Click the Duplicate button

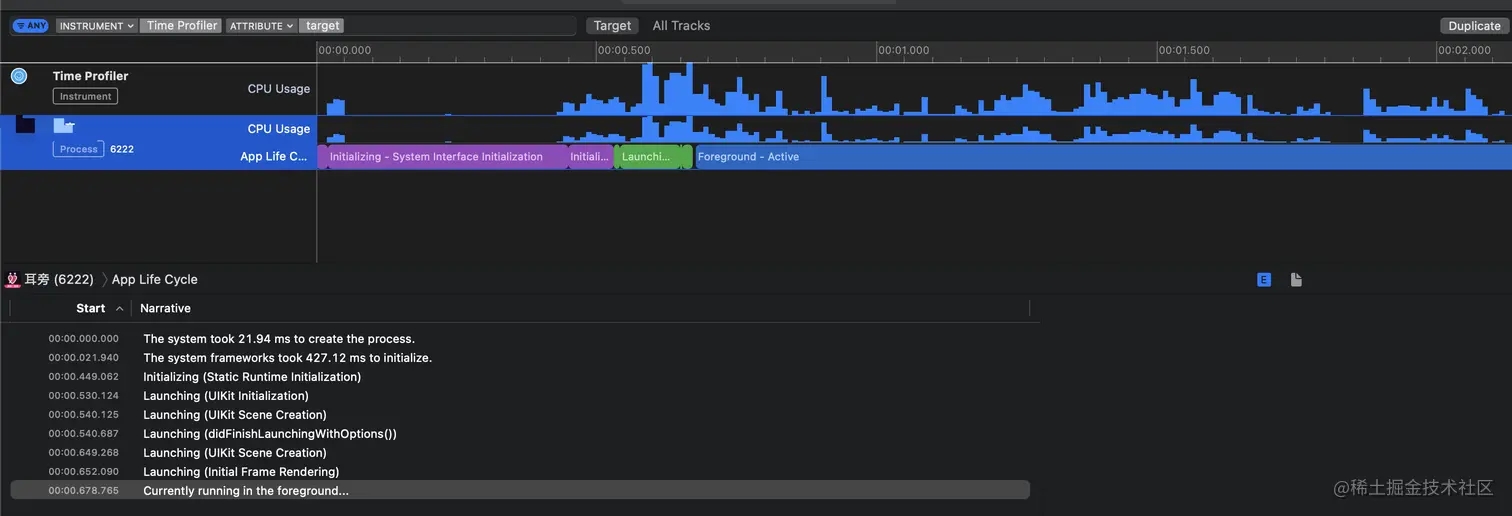pyautogui.click(x=1475, y=26)
